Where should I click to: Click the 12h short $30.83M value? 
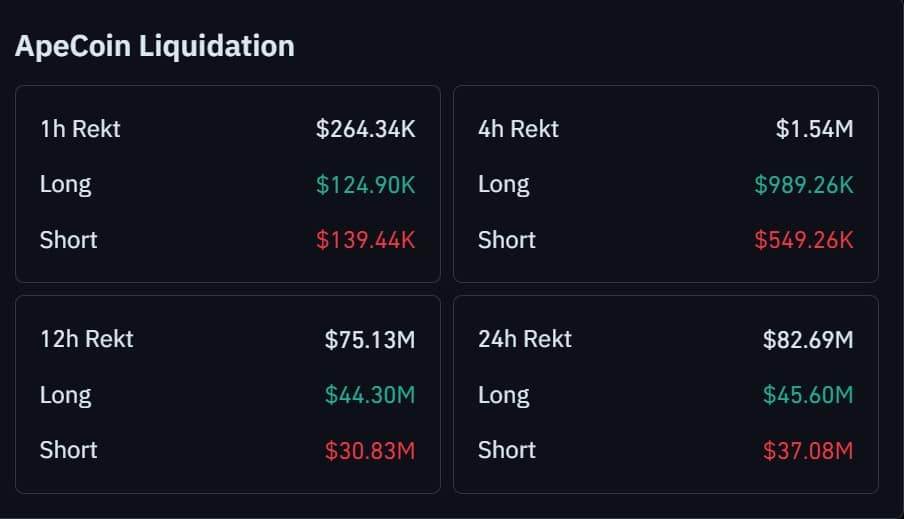pyautogui.click(x=369, y=450)
